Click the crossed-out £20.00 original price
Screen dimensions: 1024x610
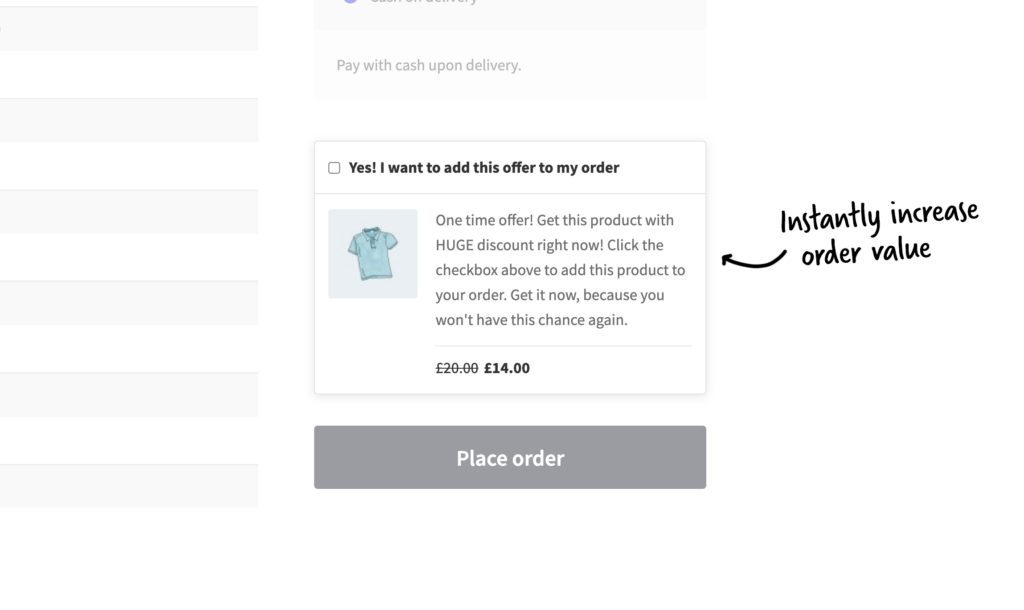click(457, 367)
